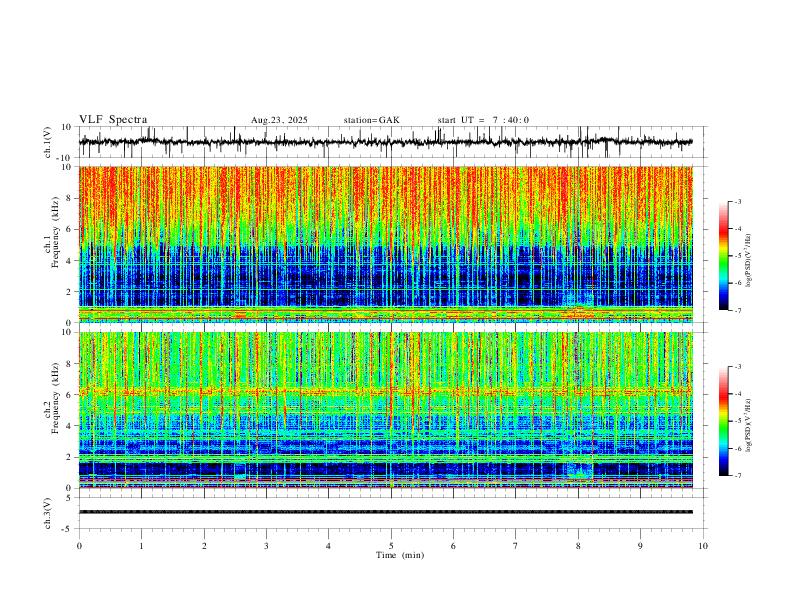Click the 'VLF Spectra' title text
Viewport: 792px width, 612px height.
113,120
